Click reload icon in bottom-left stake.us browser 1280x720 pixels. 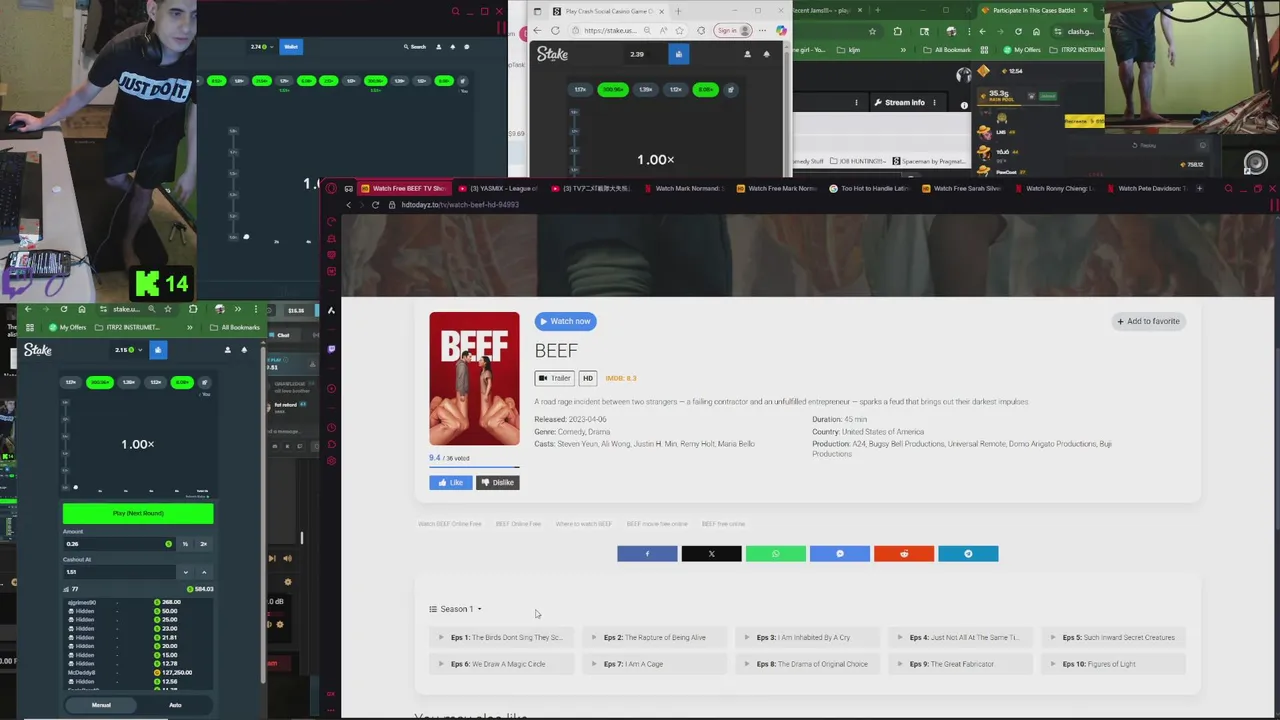[64, 309]
